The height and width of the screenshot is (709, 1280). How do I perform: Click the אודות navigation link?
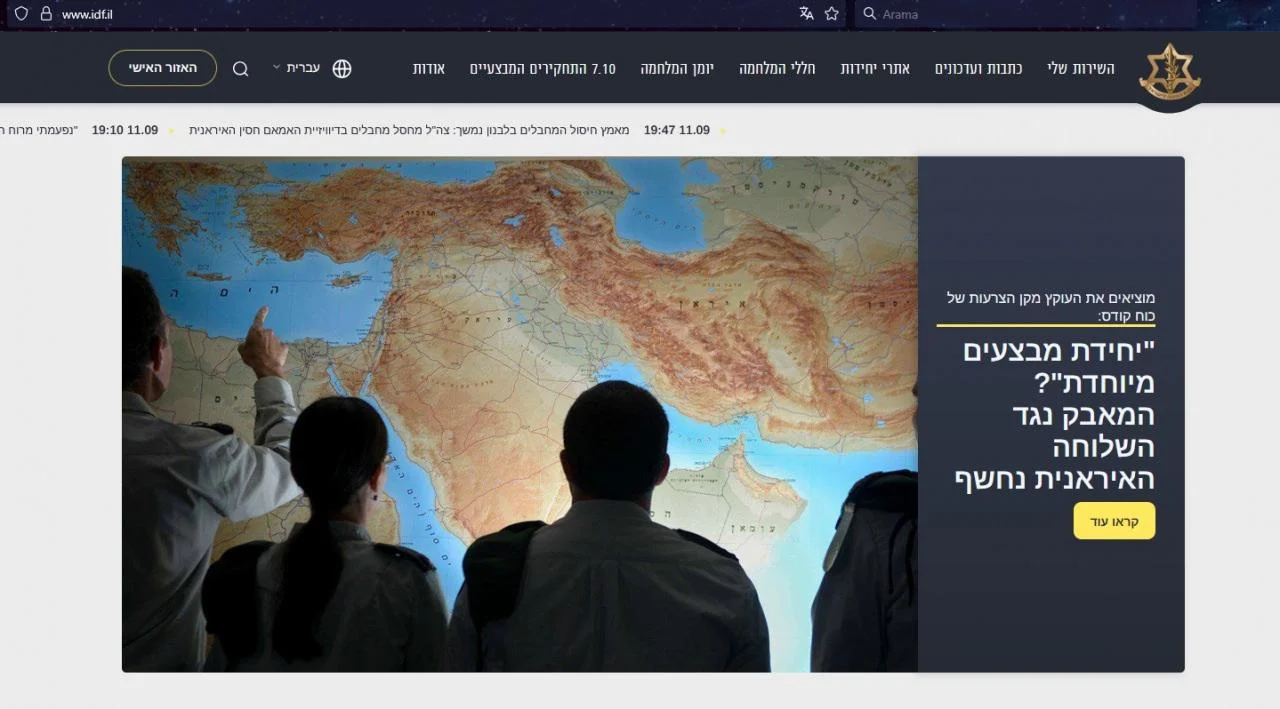[428, 69]
